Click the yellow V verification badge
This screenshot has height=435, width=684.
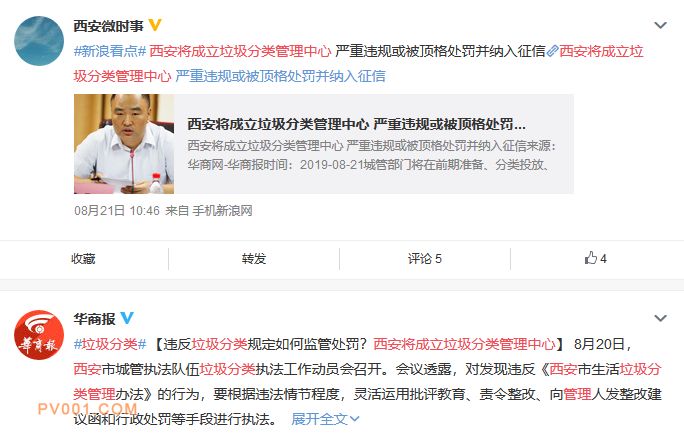tap(155, 25)
